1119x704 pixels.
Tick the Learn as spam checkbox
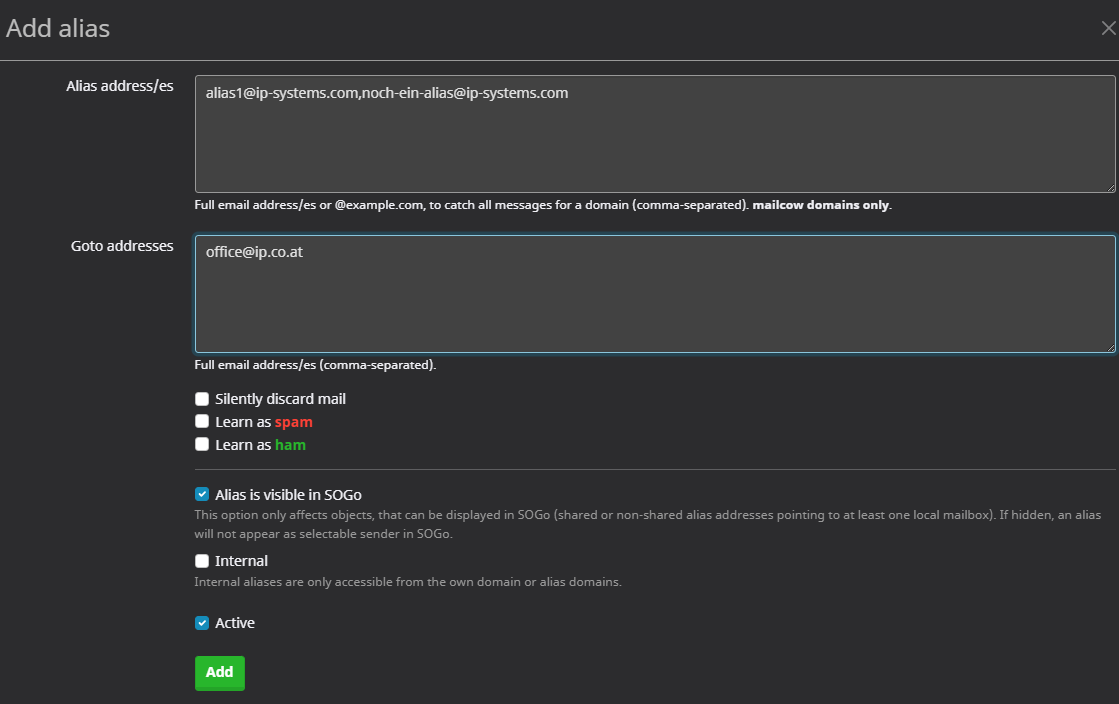click(x=202, y=422)
